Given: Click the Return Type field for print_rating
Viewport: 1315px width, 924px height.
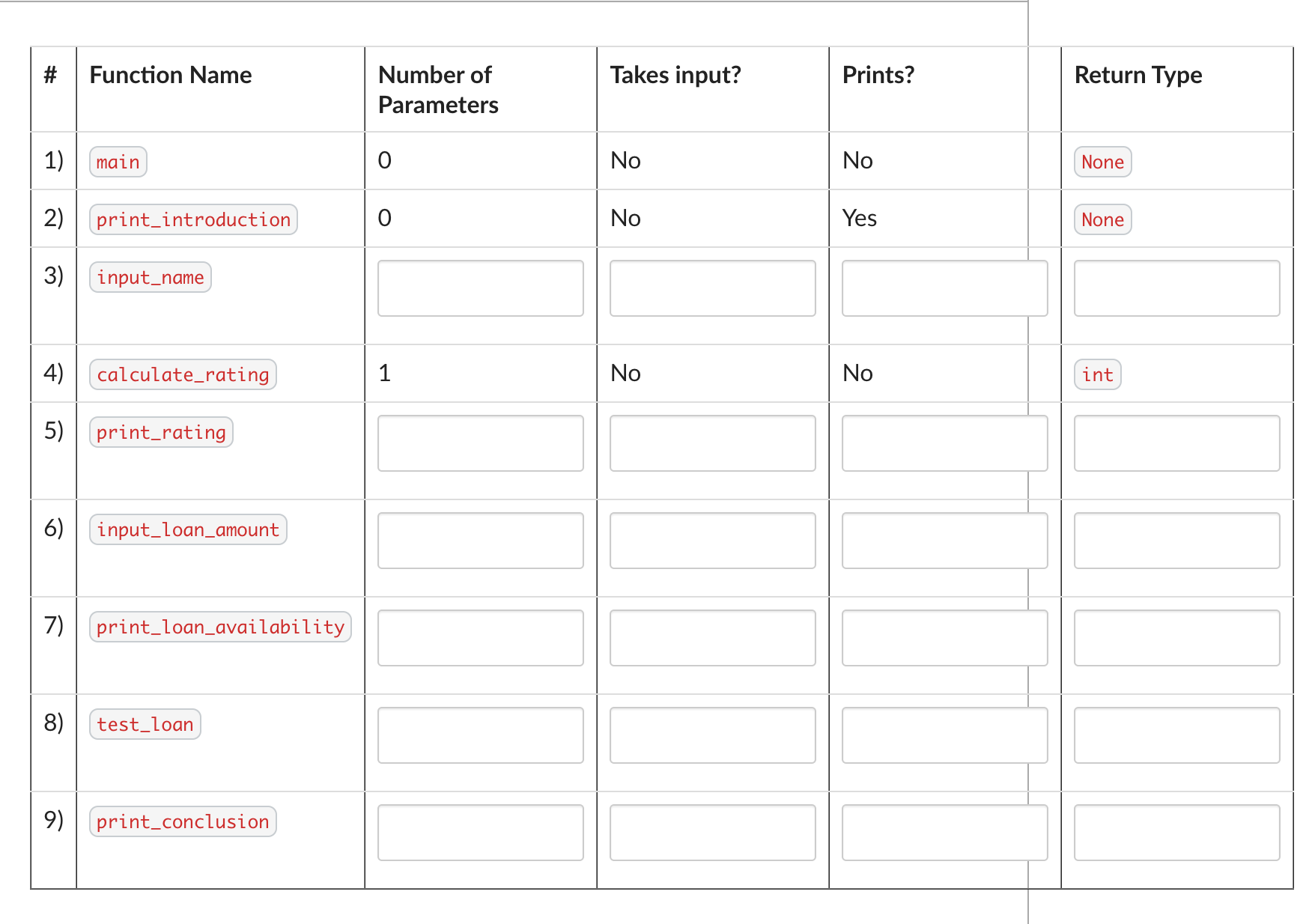Looking at the screenshot, I should point(1176,443).
